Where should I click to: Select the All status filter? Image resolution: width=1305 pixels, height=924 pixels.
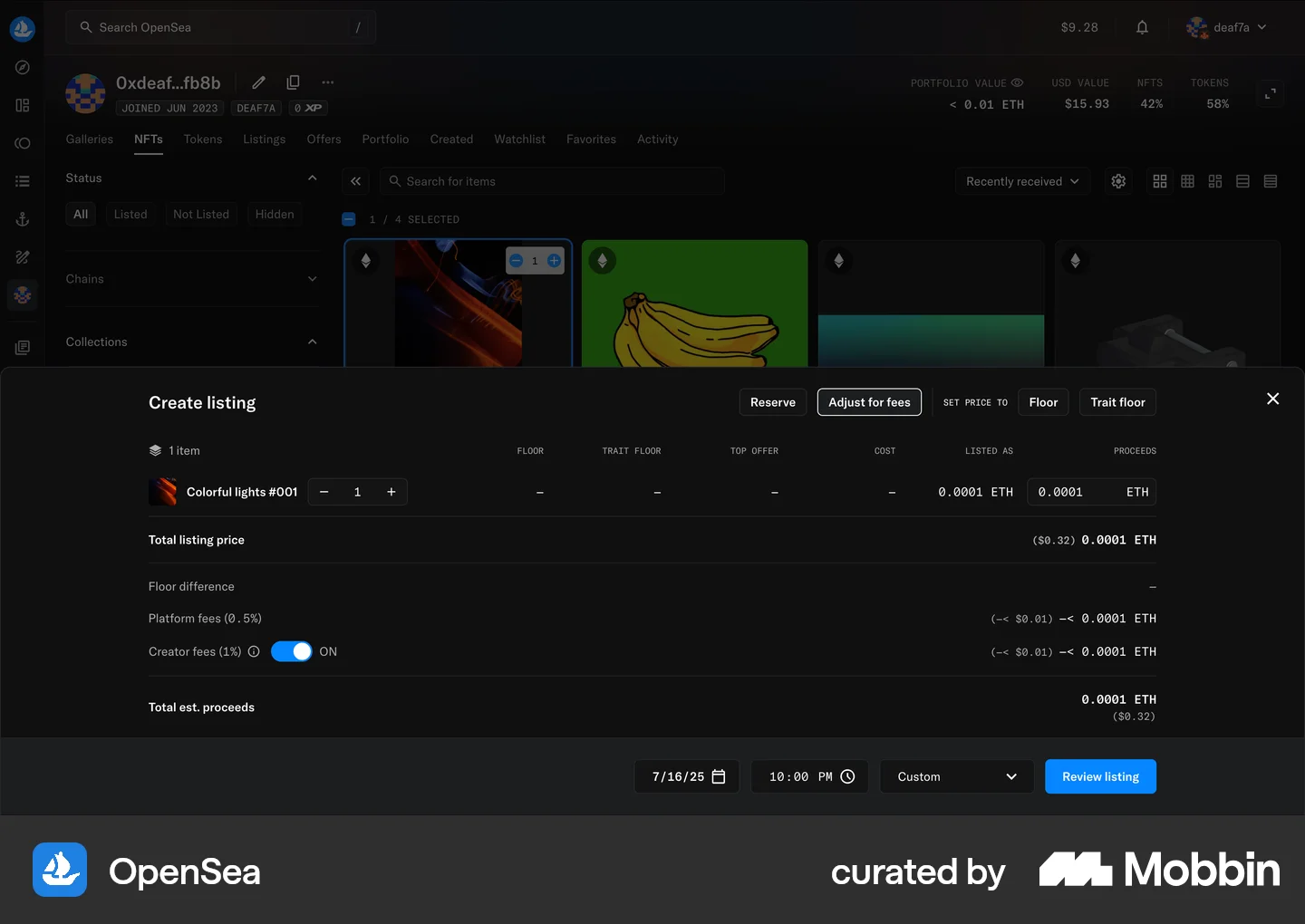click(x=81, y=214)
